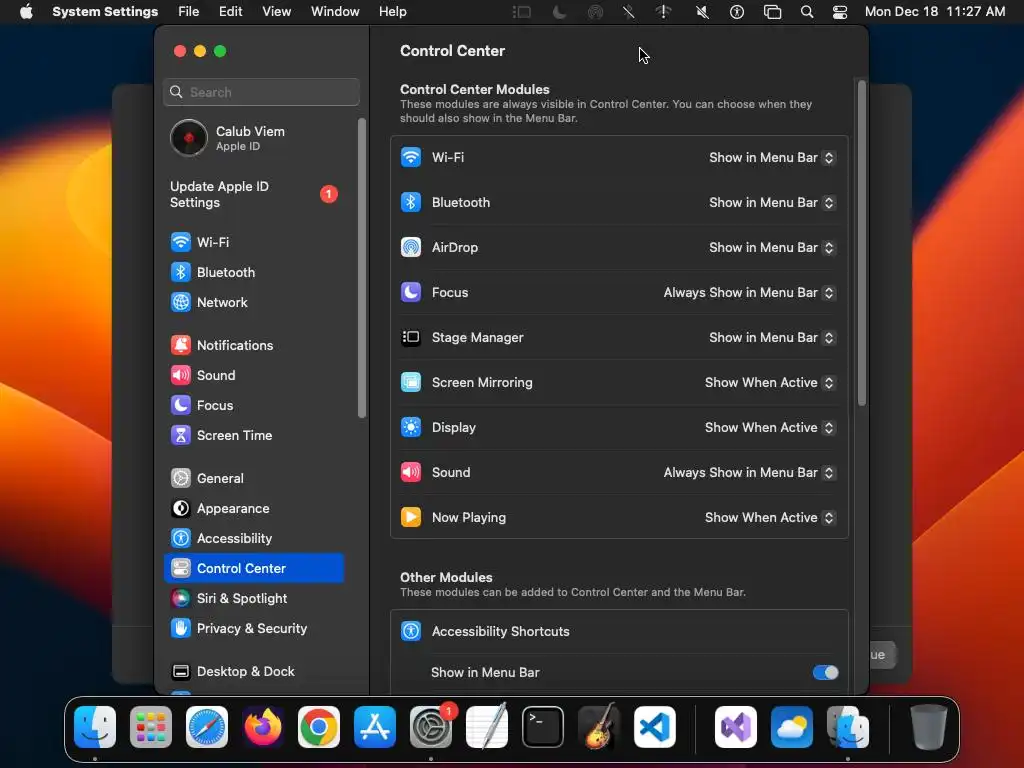Image resolution: width=1024 pixels, height=768 pixels.
Task: Open the Window menu
Action: 335,12
